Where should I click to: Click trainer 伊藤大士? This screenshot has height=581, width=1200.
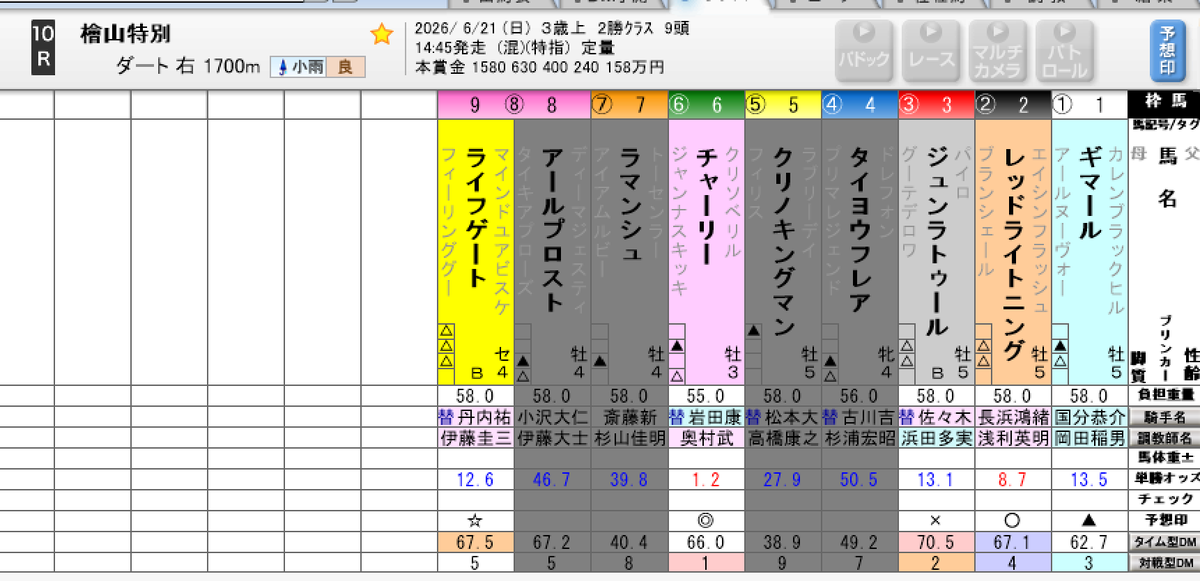point(552,438)
